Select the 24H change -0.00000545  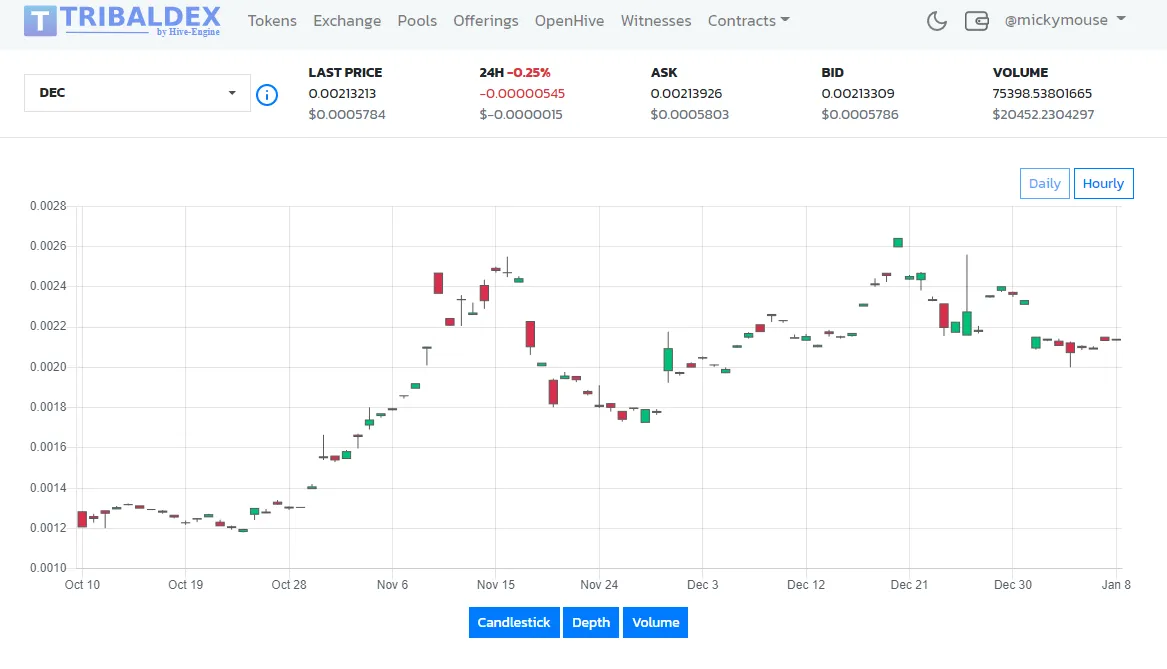click(522, 94)
